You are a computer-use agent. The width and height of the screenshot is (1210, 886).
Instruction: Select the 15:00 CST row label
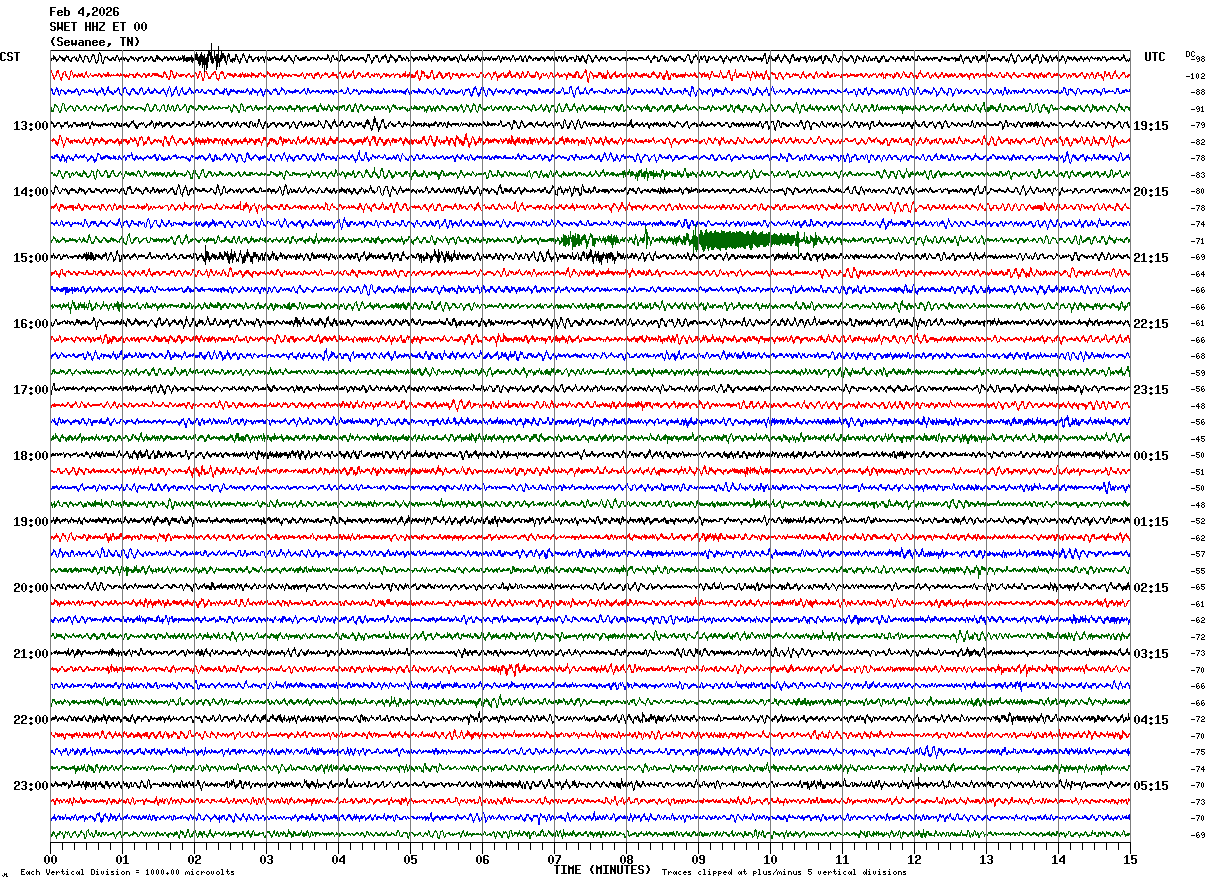(x=30, y=258)
